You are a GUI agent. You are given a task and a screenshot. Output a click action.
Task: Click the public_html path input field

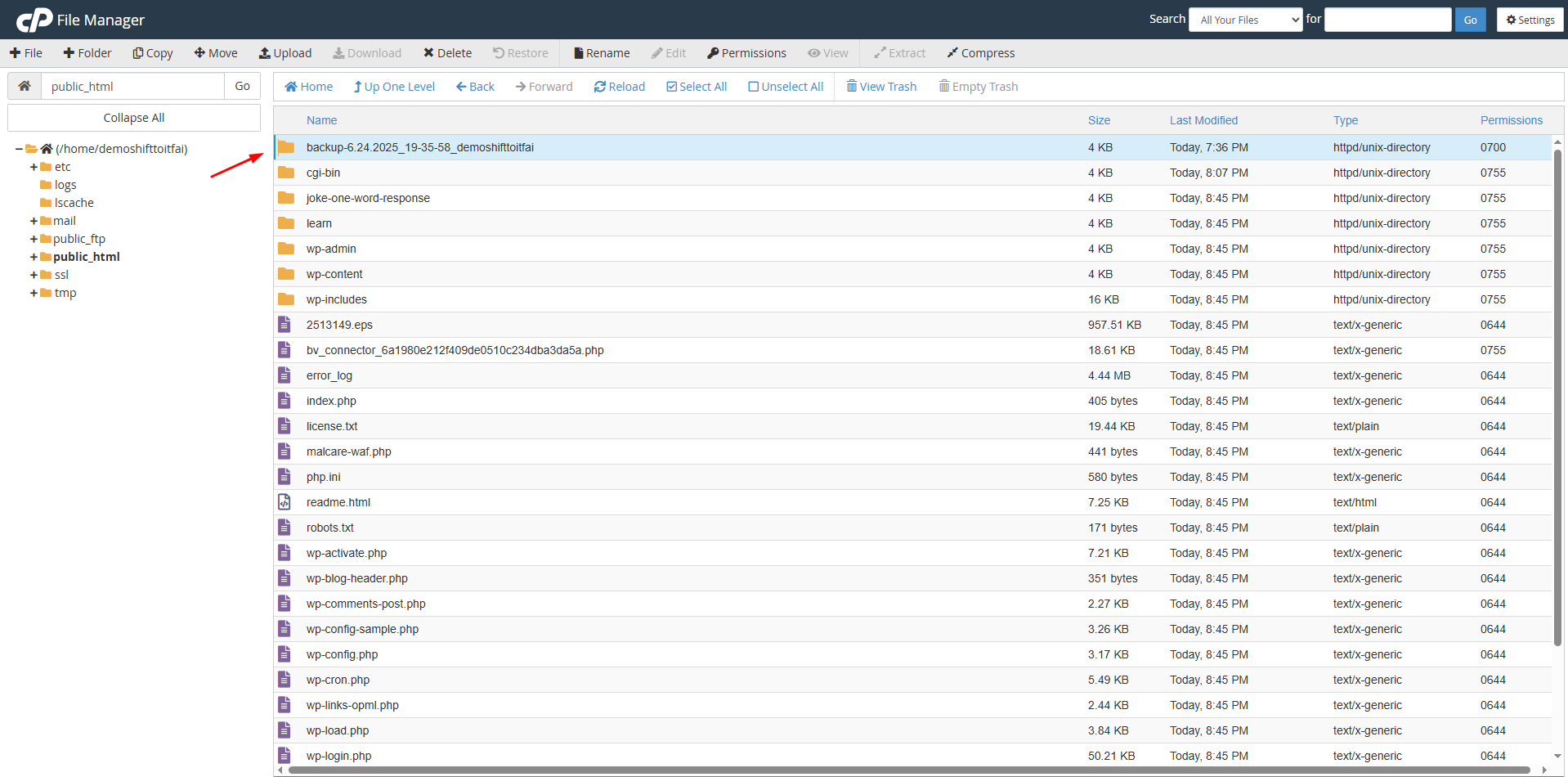pos(132,86)
